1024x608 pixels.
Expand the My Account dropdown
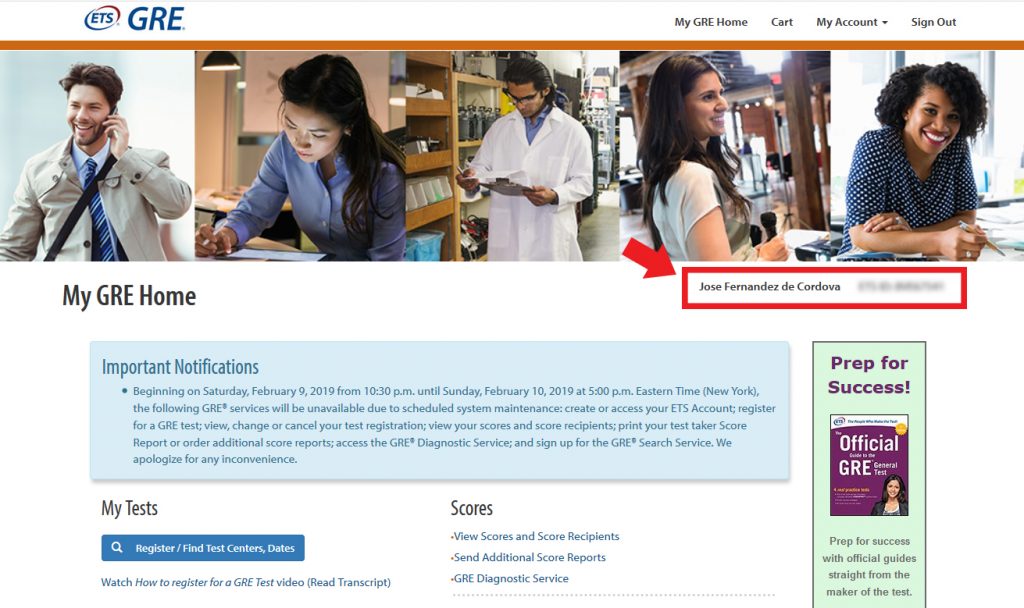click(852, 22)
